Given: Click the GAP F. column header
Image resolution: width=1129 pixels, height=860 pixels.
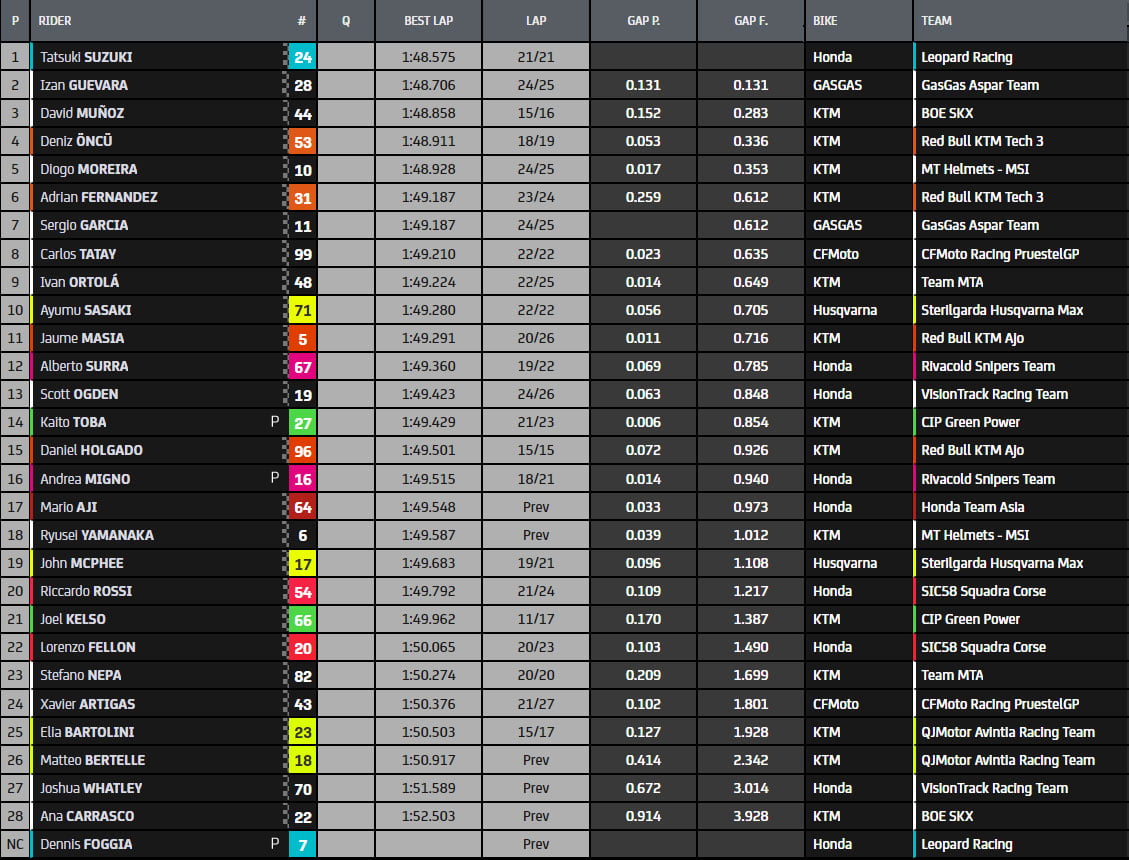Looking at the screenshot, I should 750,20.
